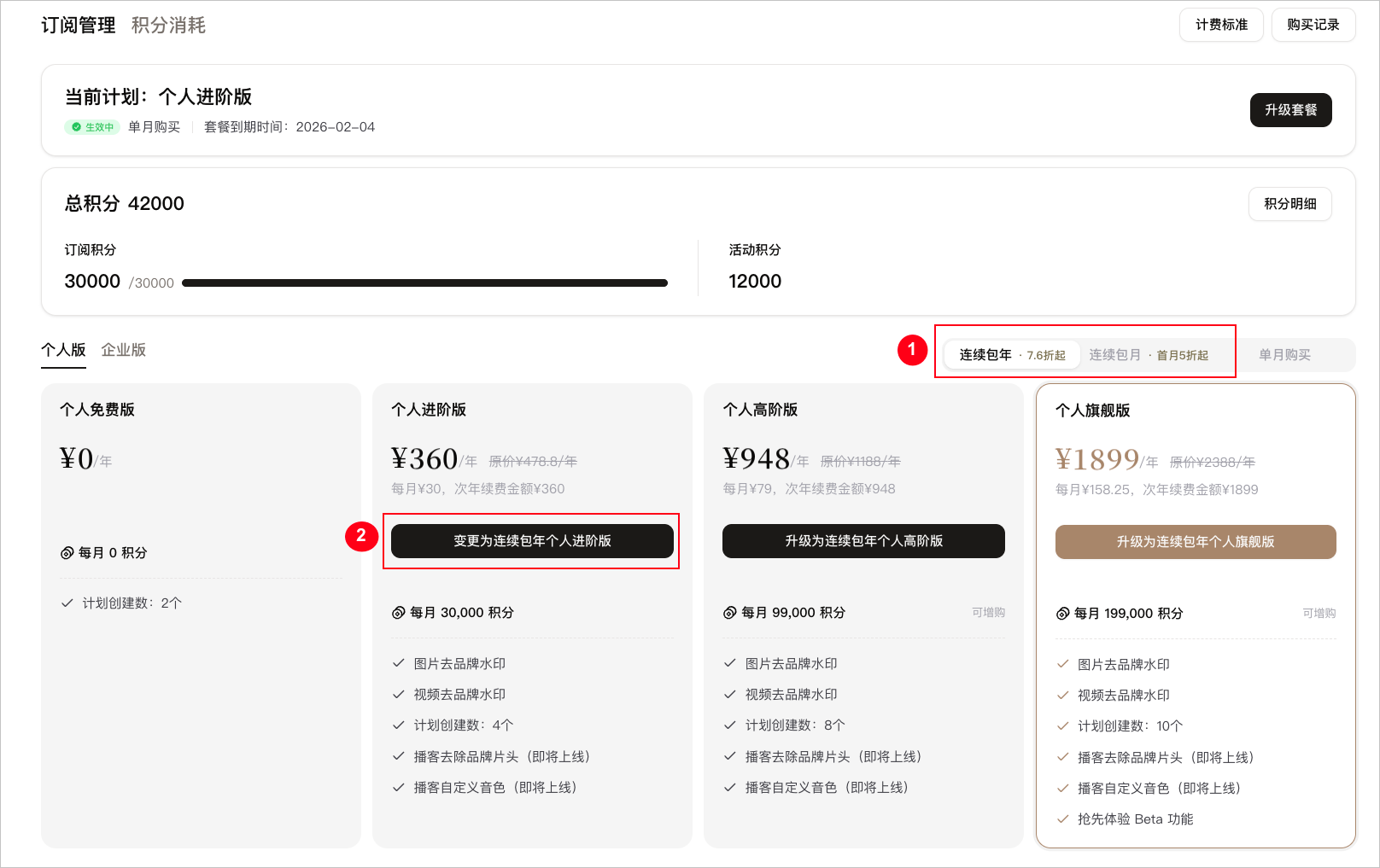1380x868 pixels.
Task: Click the 总积分 42000 heading
Action: coord(125,204)
